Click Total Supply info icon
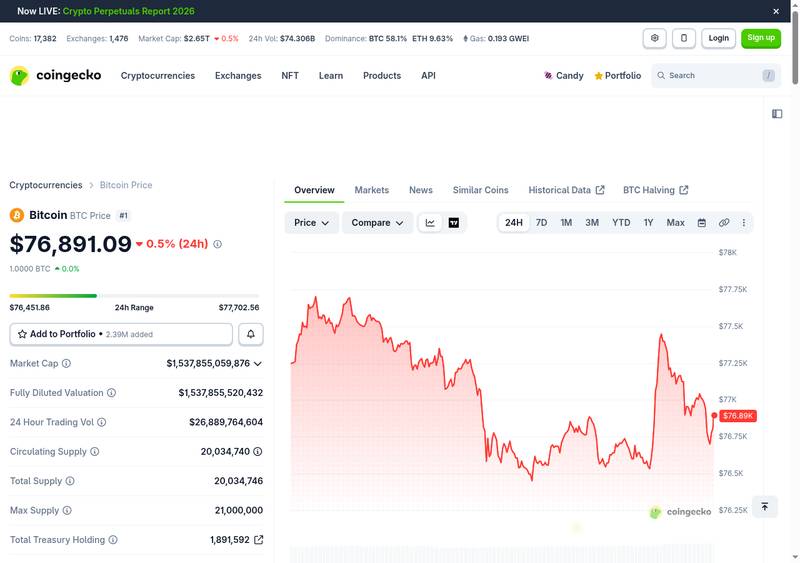This screenshot has height=563, width=800. click(x=70, y=481)
